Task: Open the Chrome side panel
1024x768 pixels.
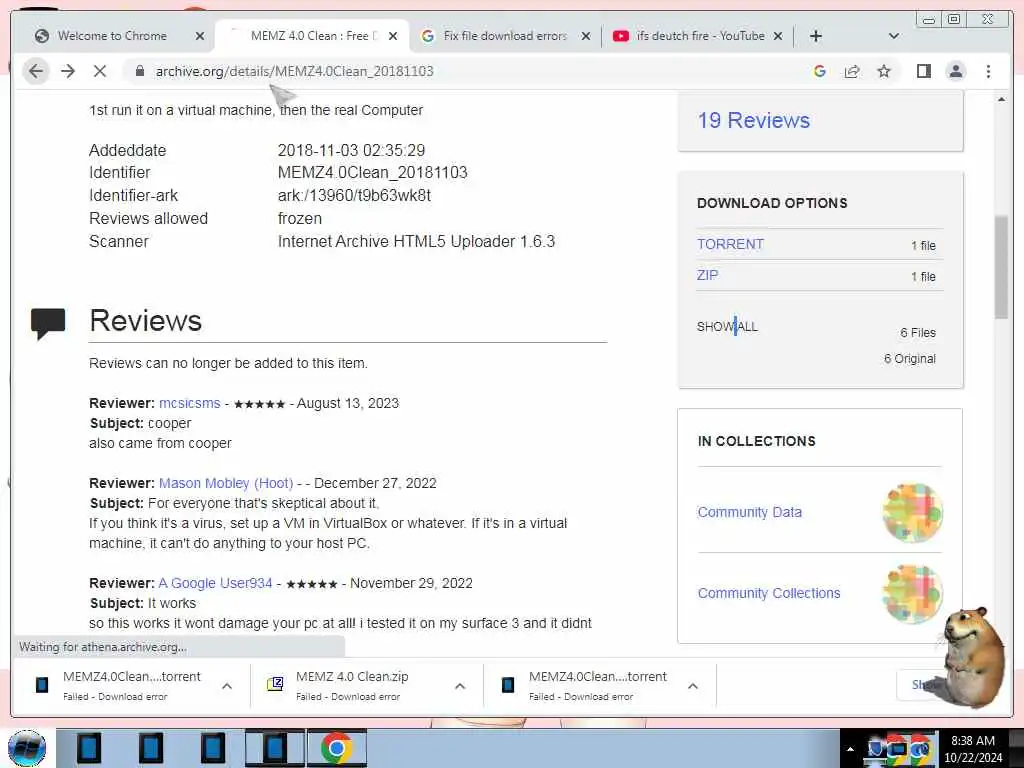Action: pyautogui.click(x=923, y=71)
